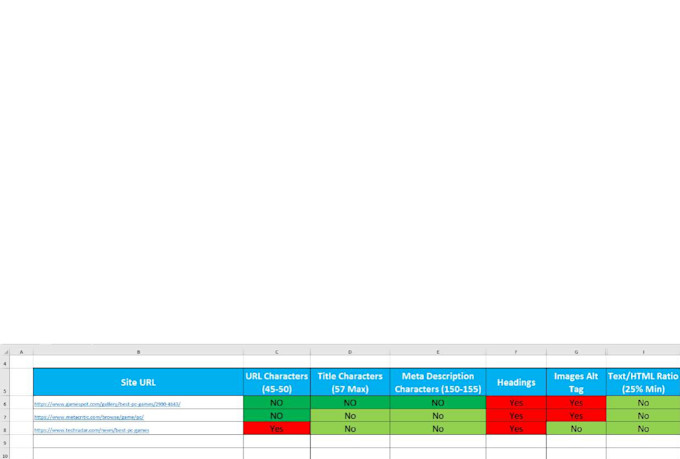Click gamespot row Text/HTML Ratio No cell
The image size is (680, 459).
[643, 403]
